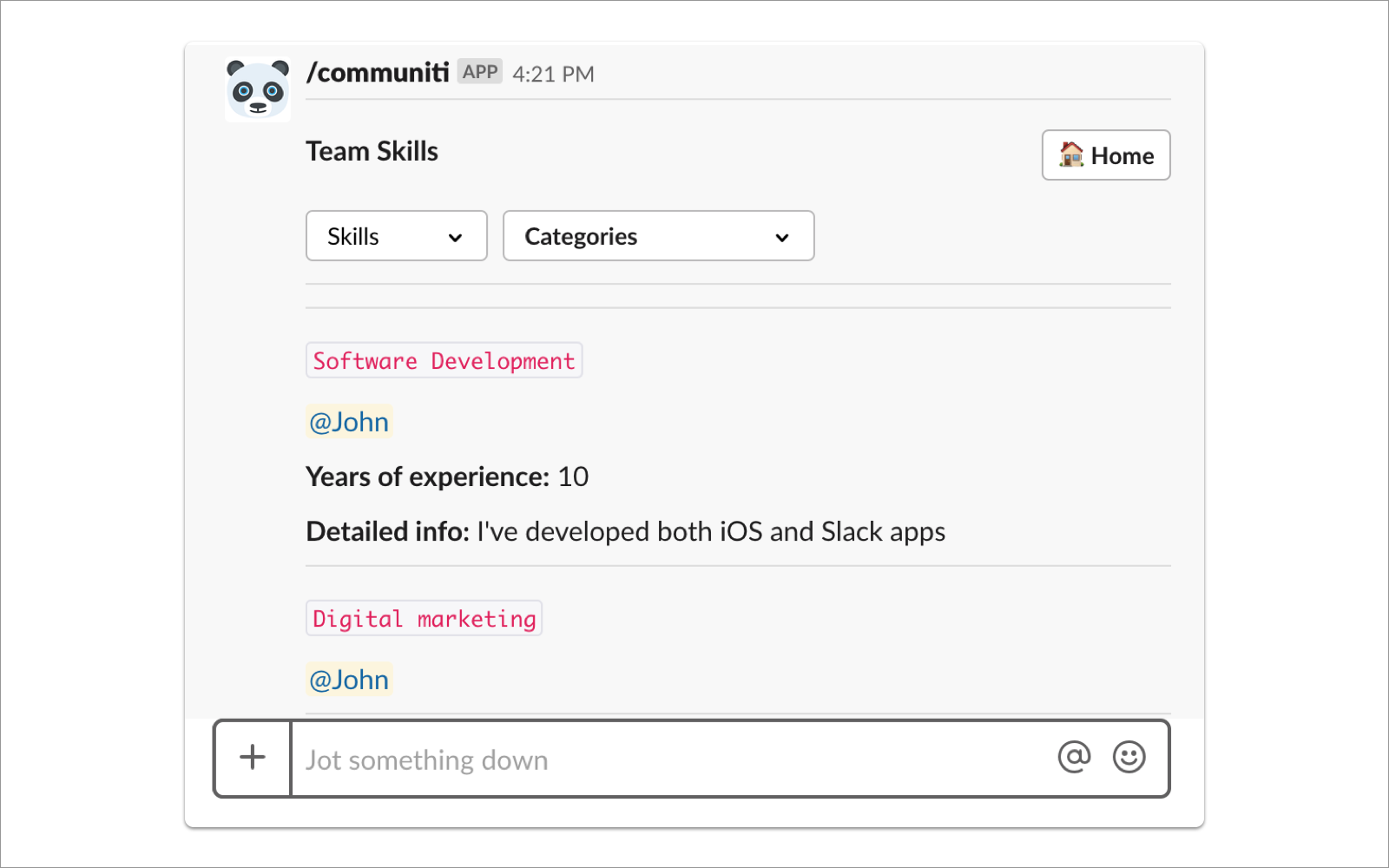Image resolution: width=1389 pixels, height=868 pixels.
Task: Click the APP badge next to communiti
Action: point(480,72)
